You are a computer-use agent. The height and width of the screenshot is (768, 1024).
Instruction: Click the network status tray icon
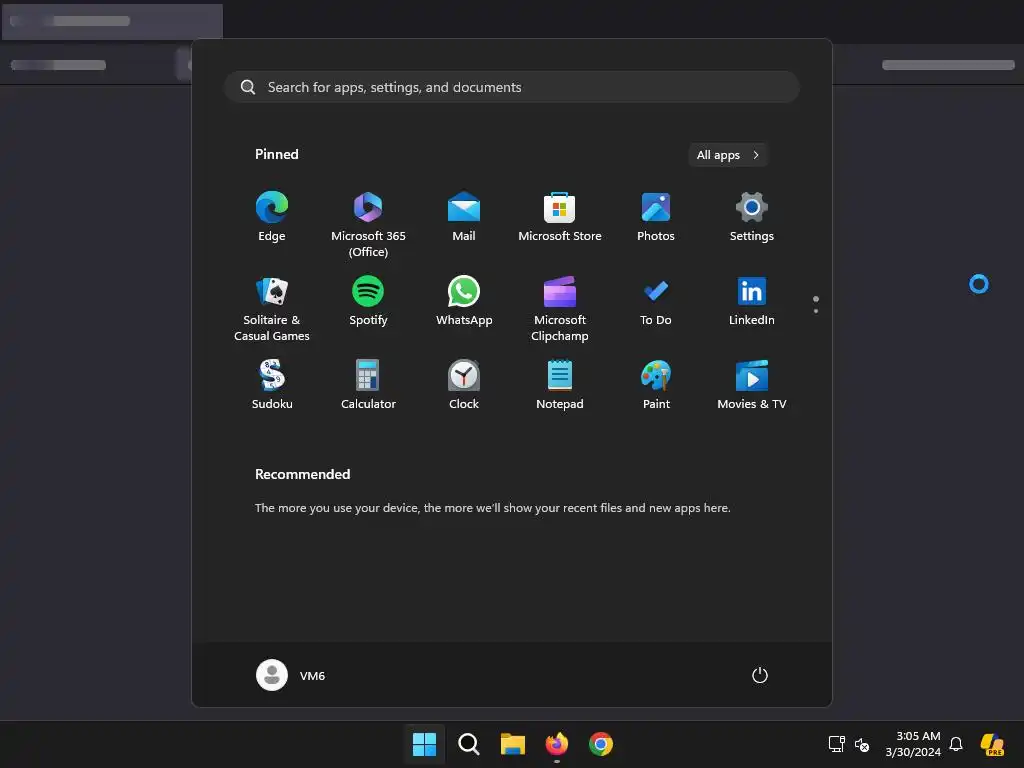coord(837,744)
